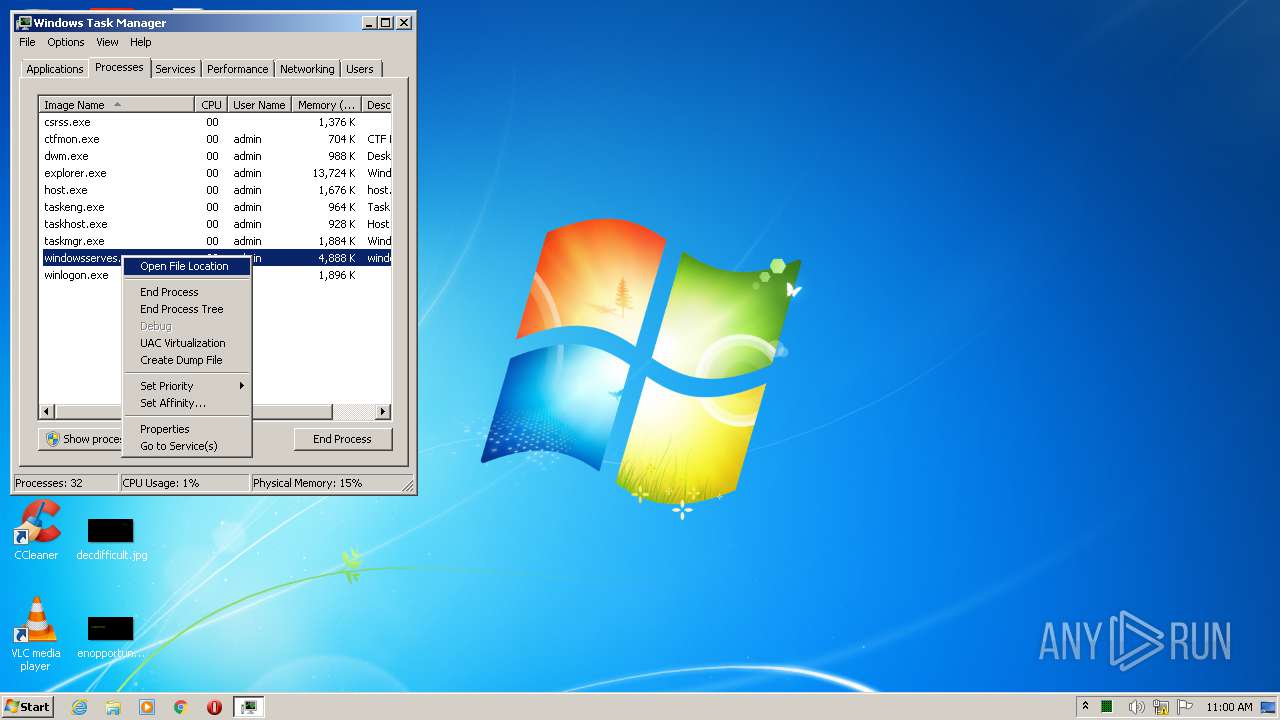Click green CPU meter tray icon
The height and width of the screenshot is (720, 1280).
1108,707
